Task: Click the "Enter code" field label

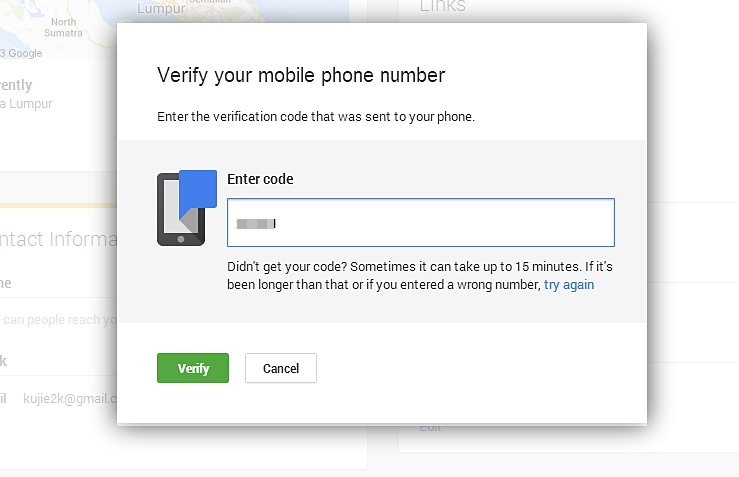Action: (260, 179)
